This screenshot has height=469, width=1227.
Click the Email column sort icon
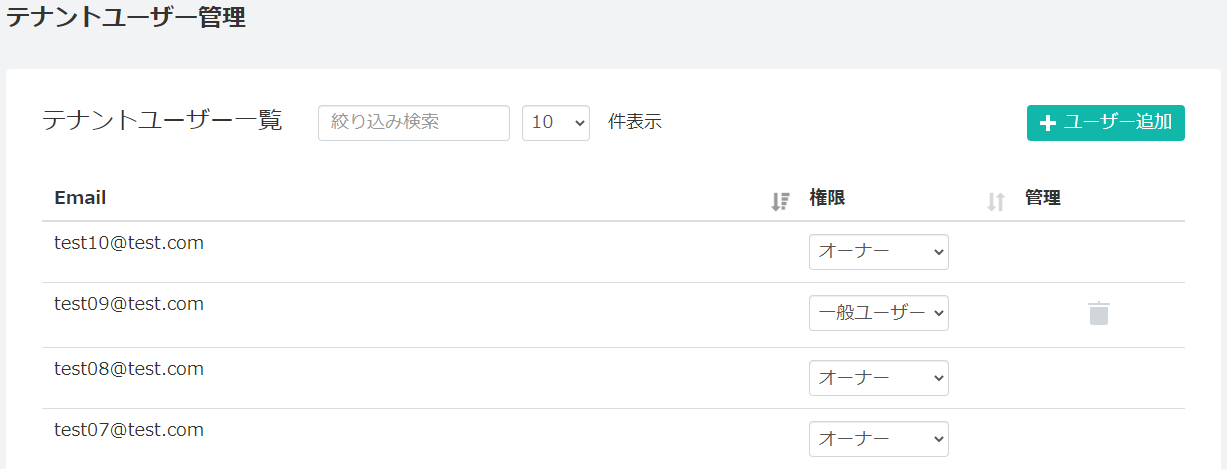[781, 201]
